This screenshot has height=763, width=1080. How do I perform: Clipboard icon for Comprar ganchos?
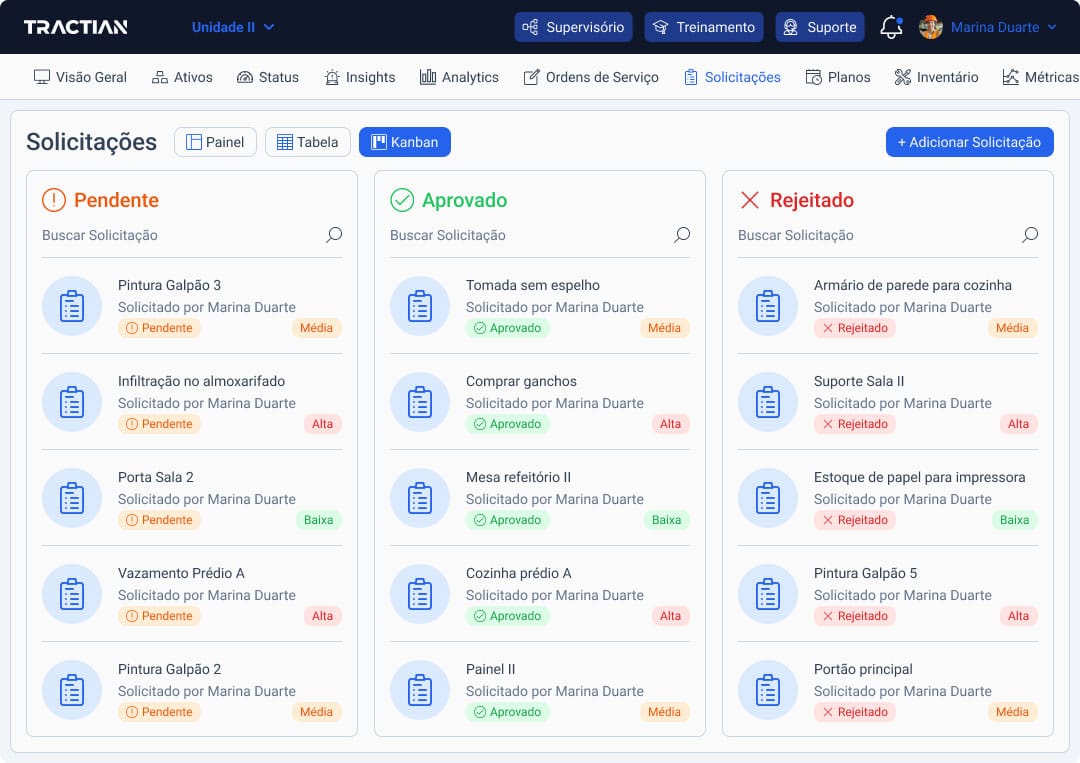[420, 402]
